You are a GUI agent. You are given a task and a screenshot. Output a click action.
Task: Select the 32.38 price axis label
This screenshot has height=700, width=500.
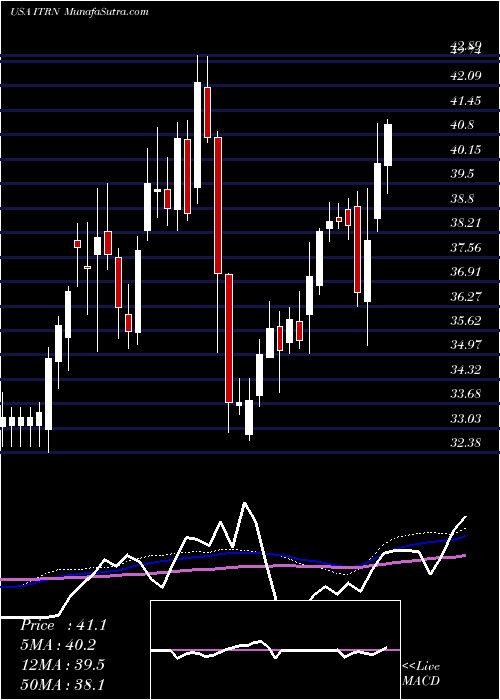(466, 443)
